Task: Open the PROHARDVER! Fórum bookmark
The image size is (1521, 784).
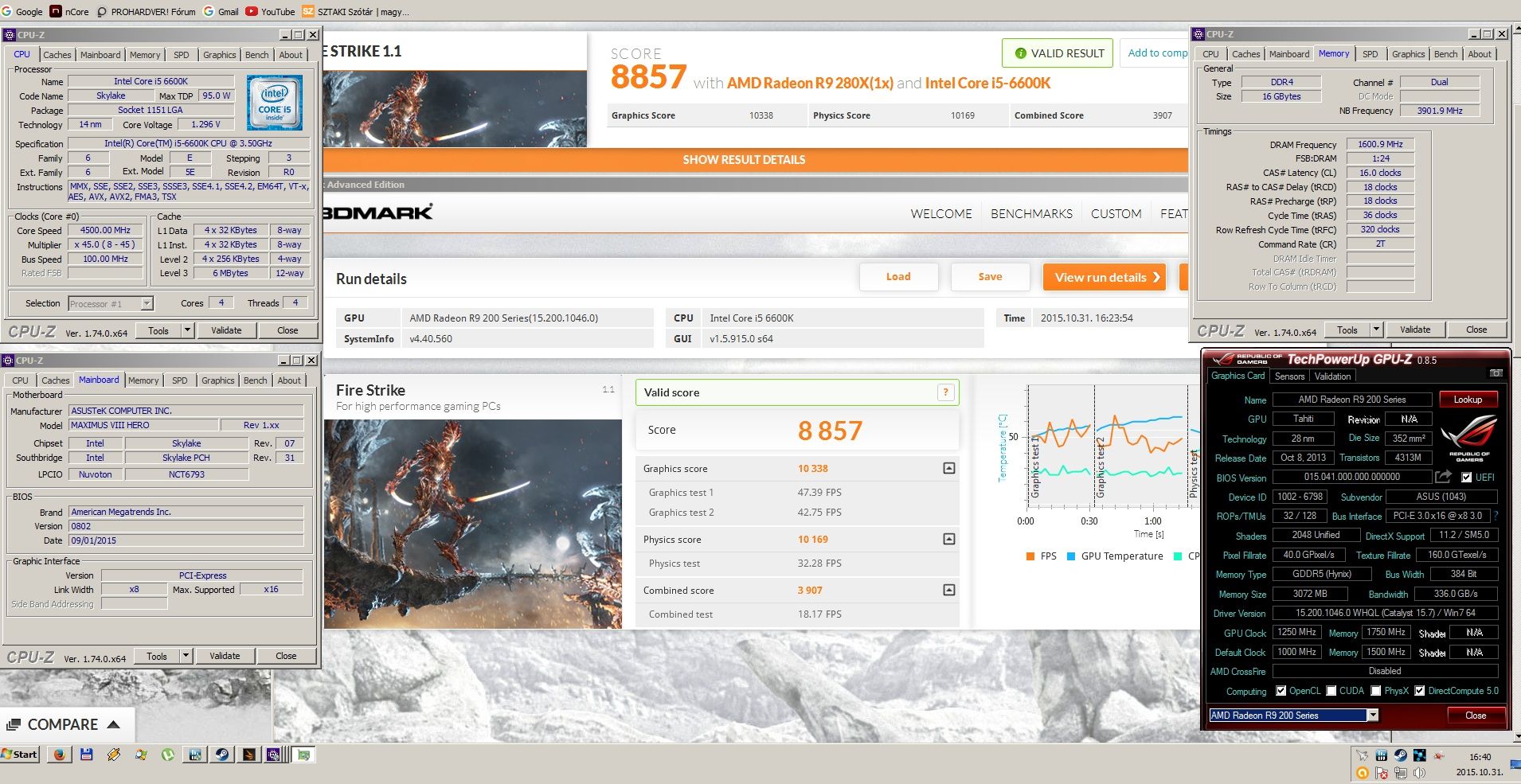Action: tap(146, 11)
